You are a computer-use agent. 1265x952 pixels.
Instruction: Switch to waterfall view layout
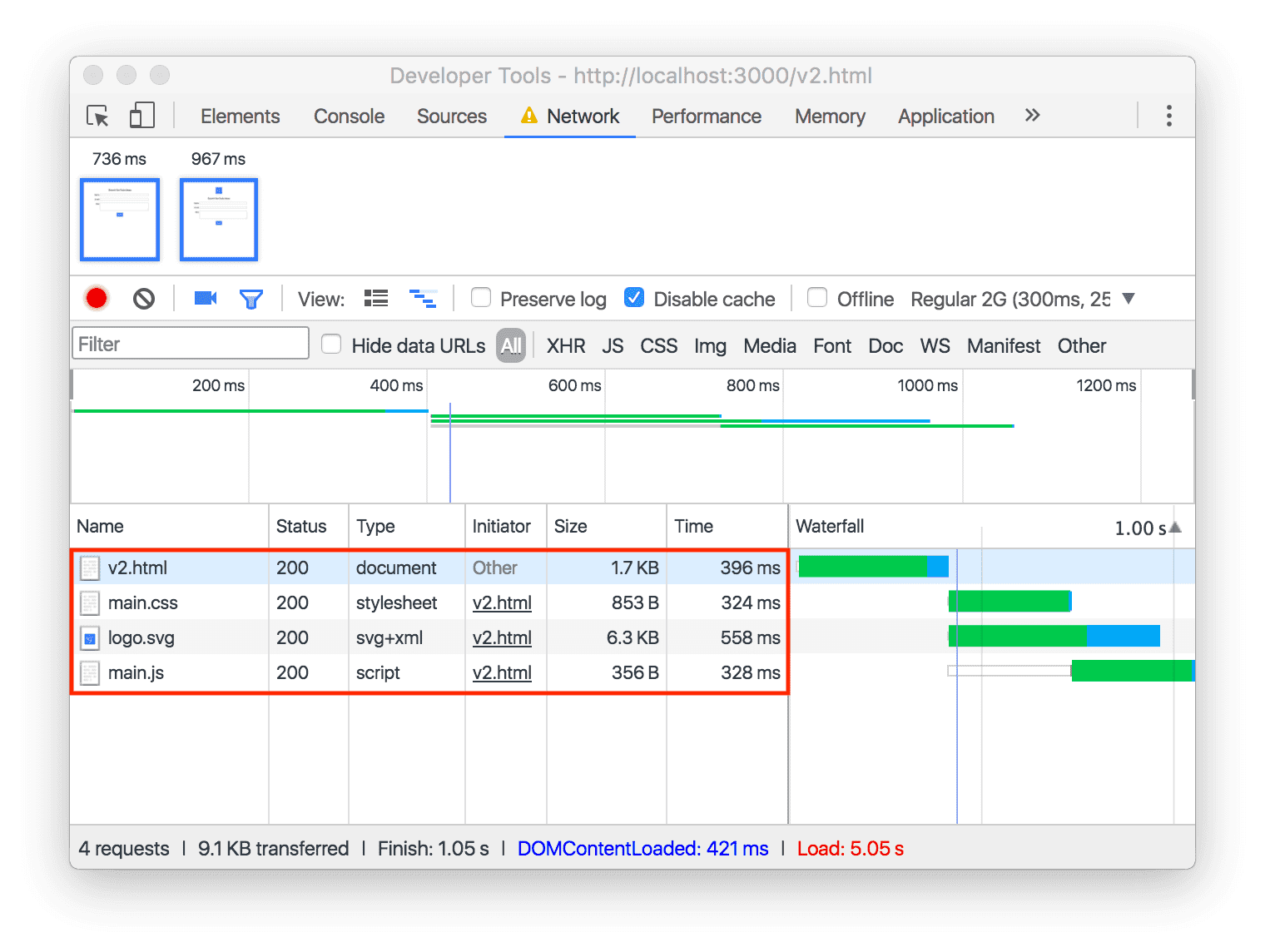tap(424, 298)
